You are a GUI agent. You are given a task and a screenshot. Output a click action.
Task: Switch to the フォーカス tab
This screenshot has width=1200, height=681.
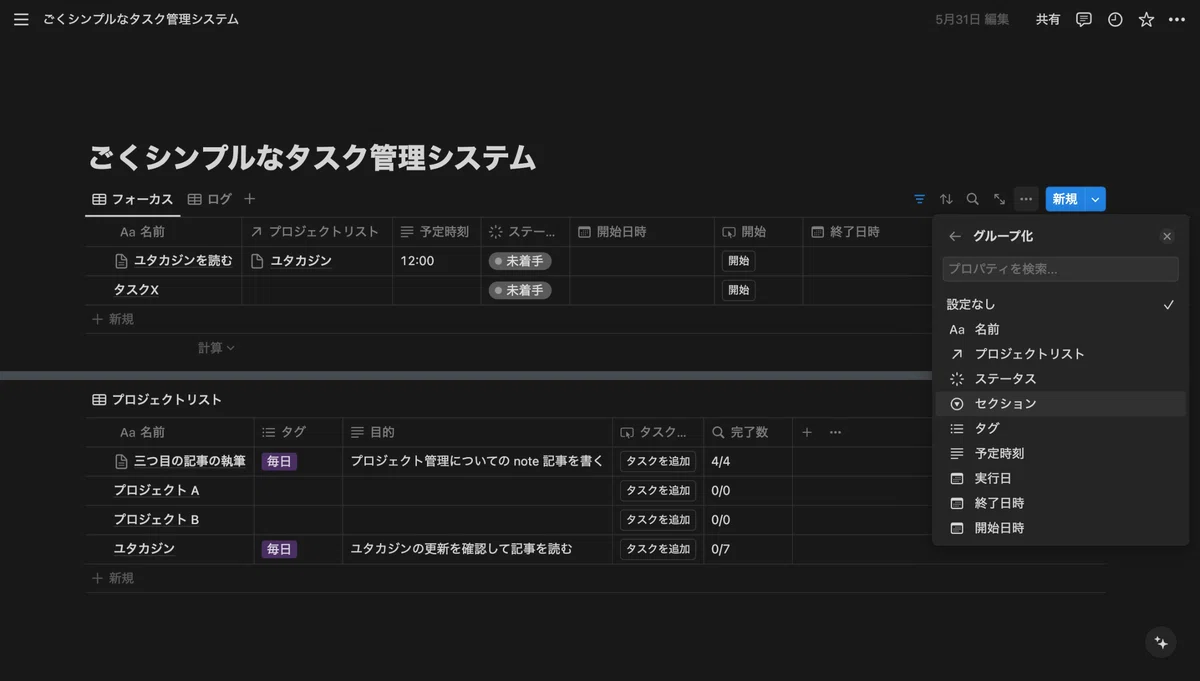point(133,199)
